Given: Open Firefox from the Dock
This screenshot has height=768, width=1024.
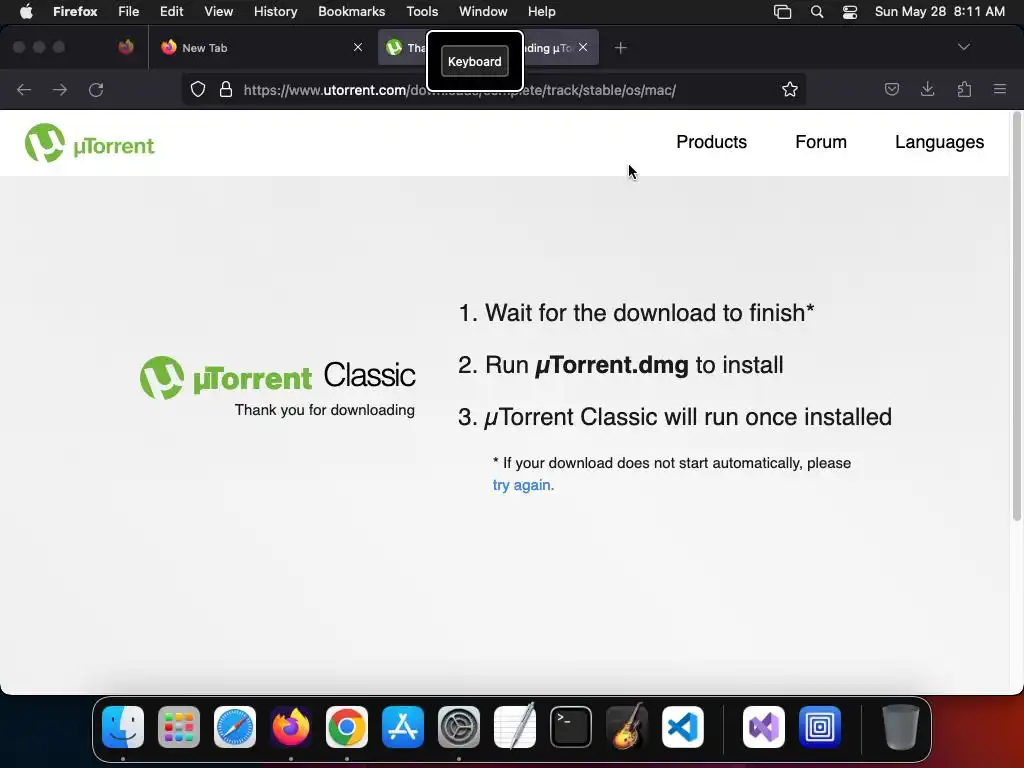Looking at the screenshot, I should pos(291,727).
